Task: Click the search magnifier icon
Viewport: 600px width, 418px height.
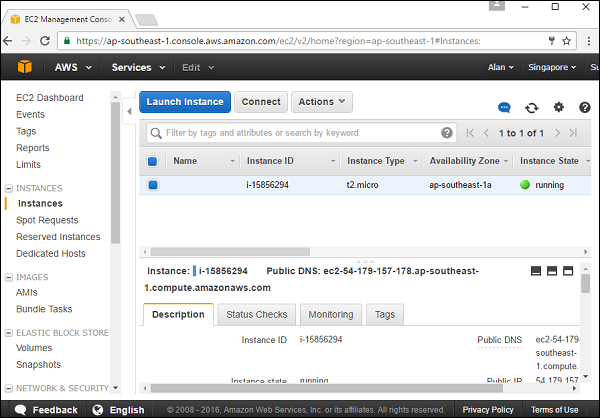Action: pos(156,133)
